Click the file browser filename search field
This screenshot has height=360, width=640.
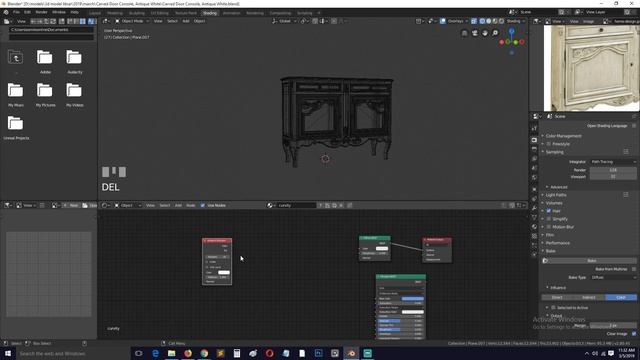click(x=51, y=37)
